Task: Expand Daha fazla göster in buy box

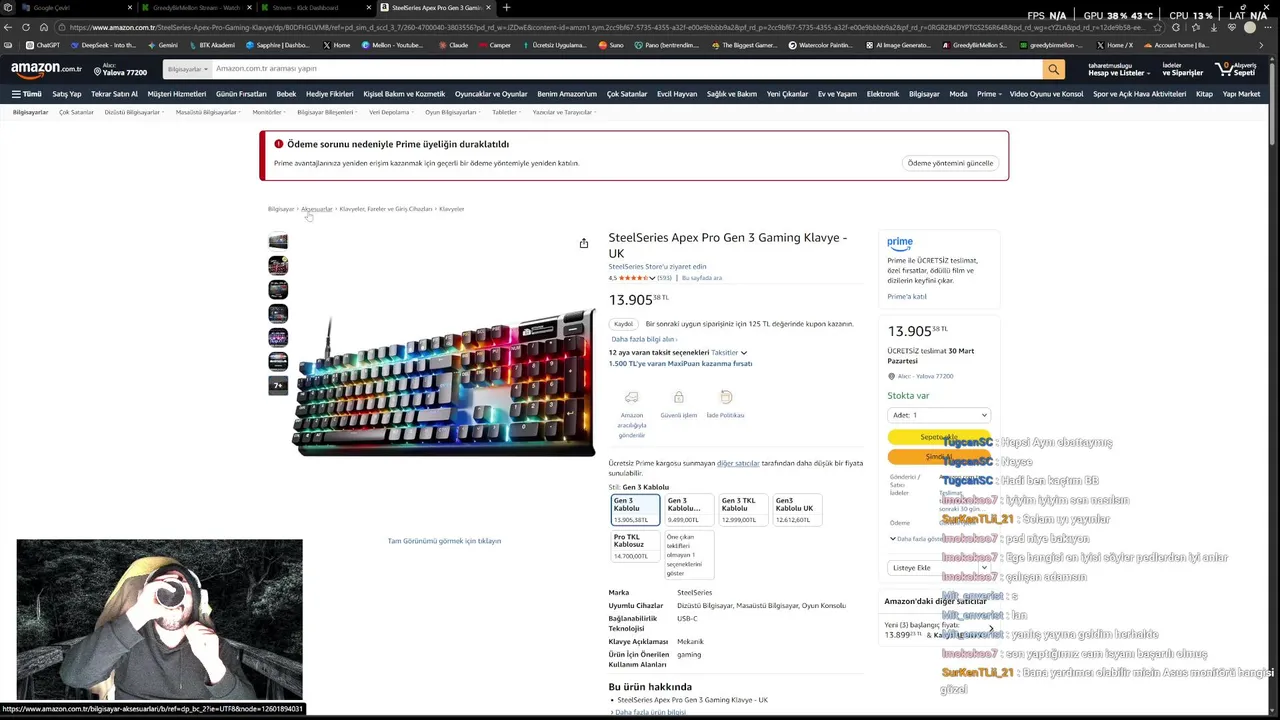Action: point(916,539)
